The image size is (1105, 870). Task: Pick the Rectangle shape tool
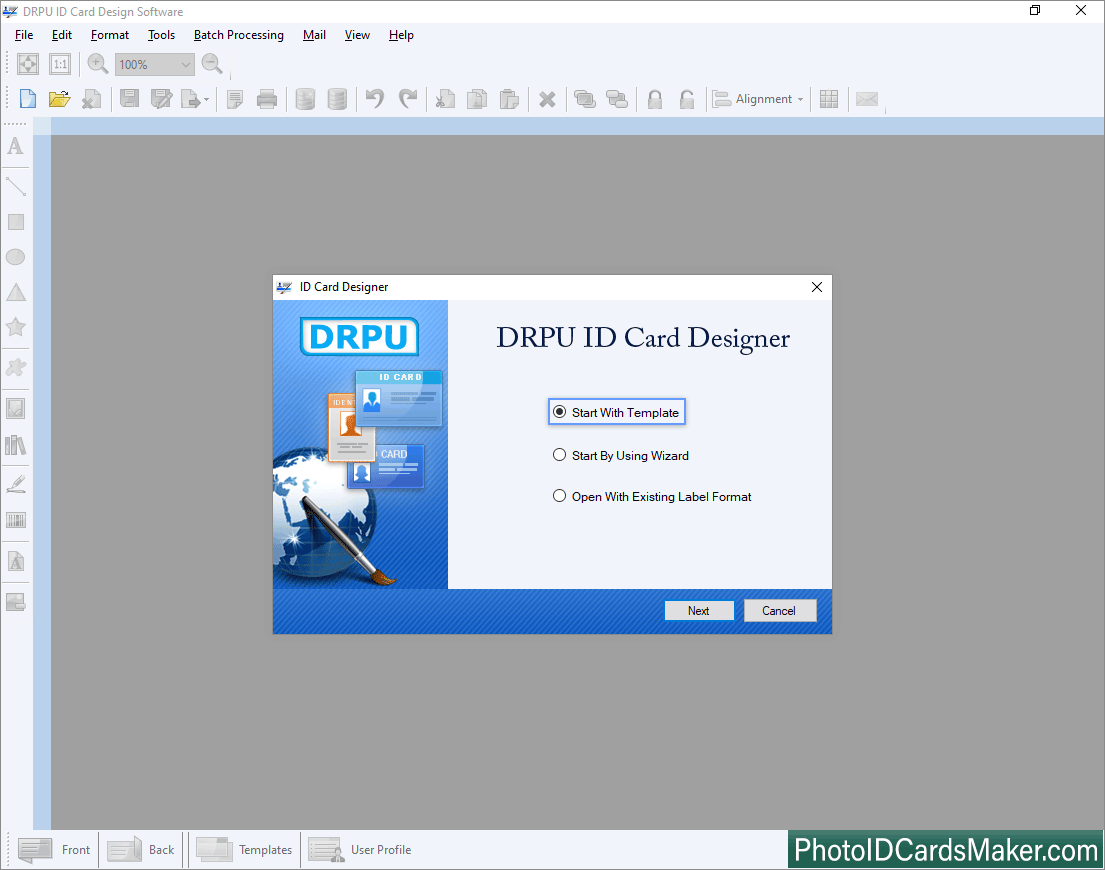[x=15, y=221]
